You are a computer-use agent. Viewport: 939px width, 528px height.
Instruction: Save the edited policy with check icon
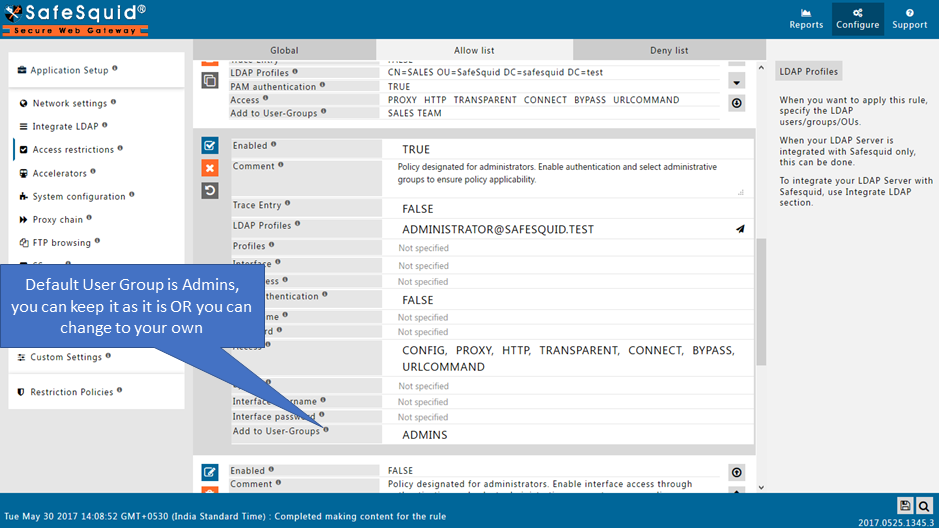tap(210, 145)
